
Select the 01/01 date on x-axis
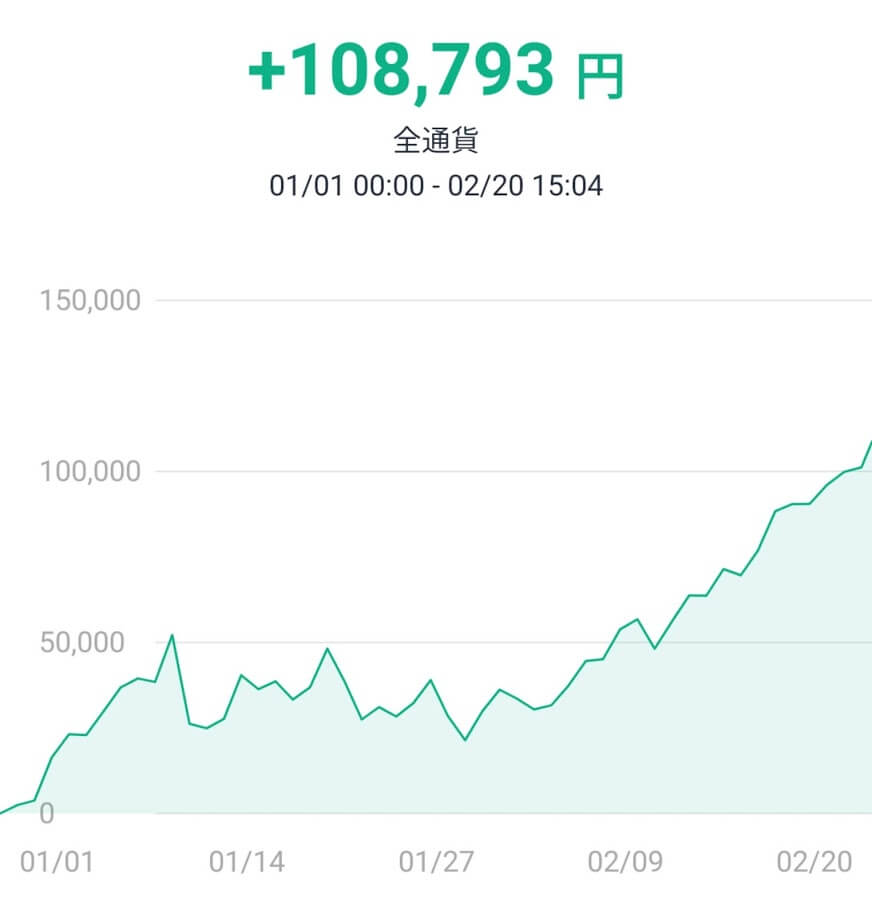coord(57,862)
